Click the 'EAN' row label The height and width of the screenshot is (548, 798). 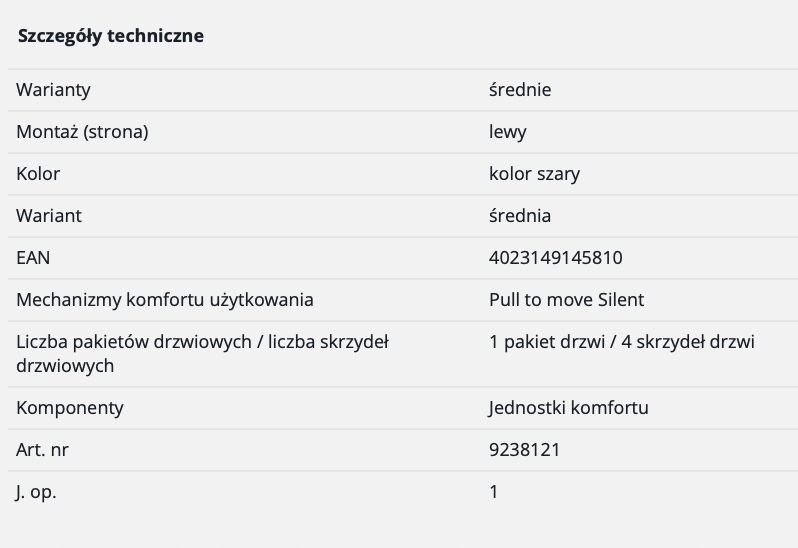[33, 258]
